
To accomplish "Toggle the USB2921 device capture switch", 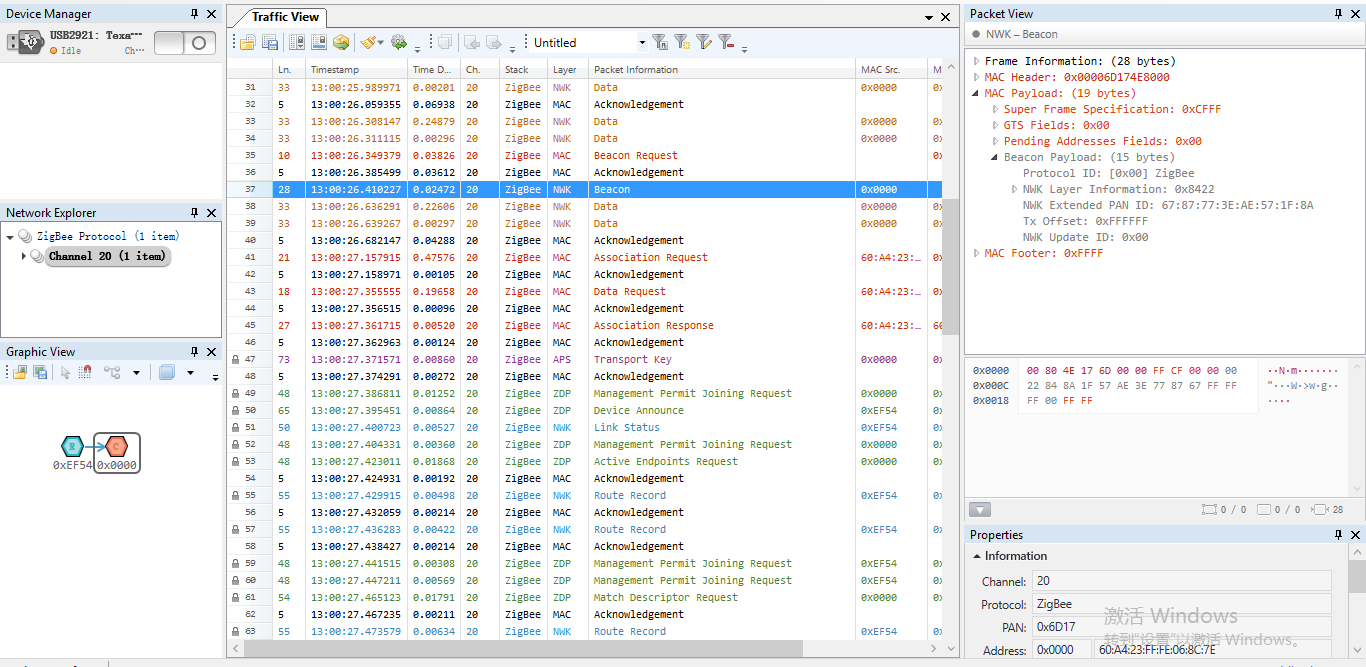I will (x=185, y=43).
